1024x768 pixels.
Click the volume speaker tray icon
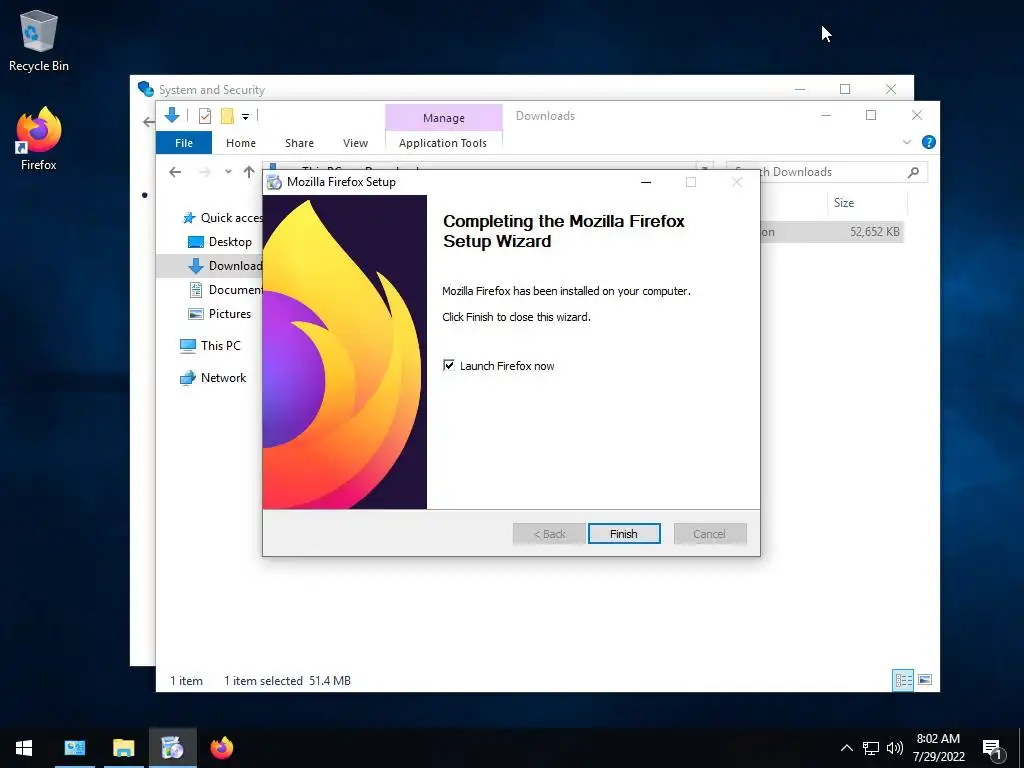point(895,748)
